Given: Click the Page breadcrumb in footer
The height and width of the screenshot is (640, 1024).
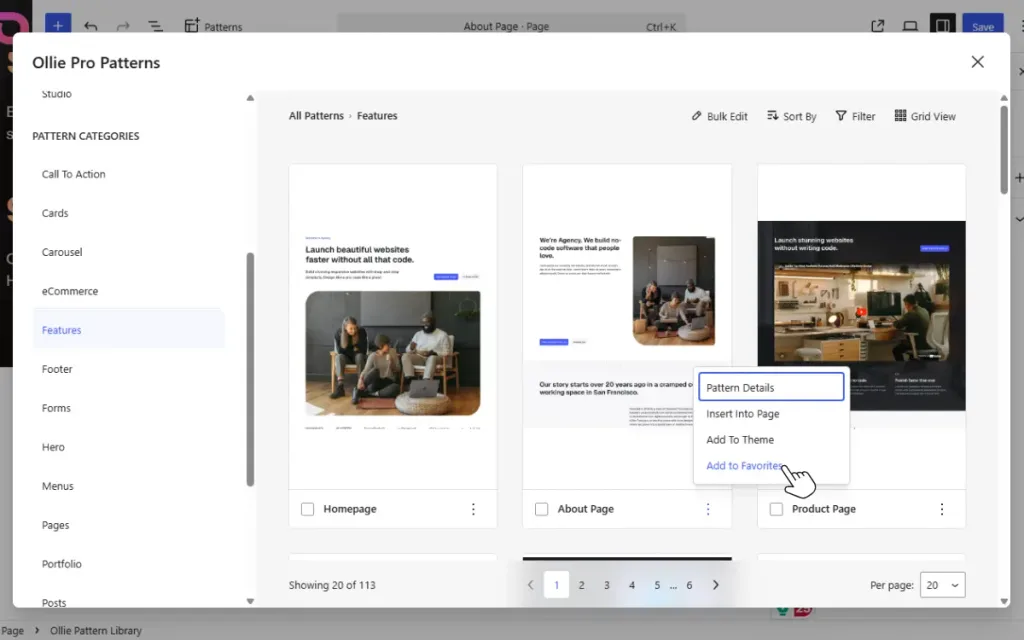Looking at the screenshot, I should click(x=12, y=631).
